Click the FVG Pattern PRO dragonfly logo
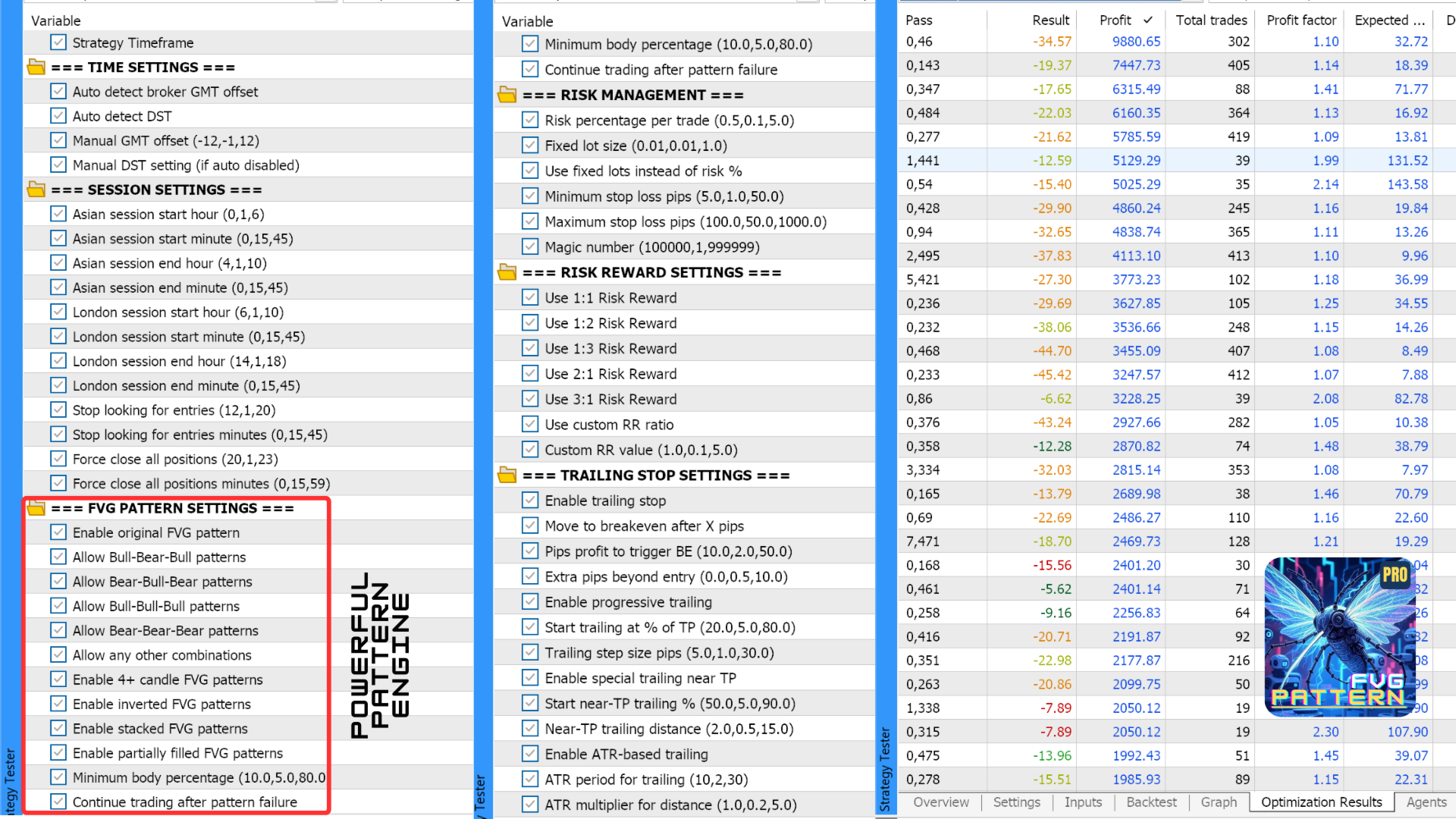The height and width of the screenshot is (819, 1456). [x=1338, y=637]
